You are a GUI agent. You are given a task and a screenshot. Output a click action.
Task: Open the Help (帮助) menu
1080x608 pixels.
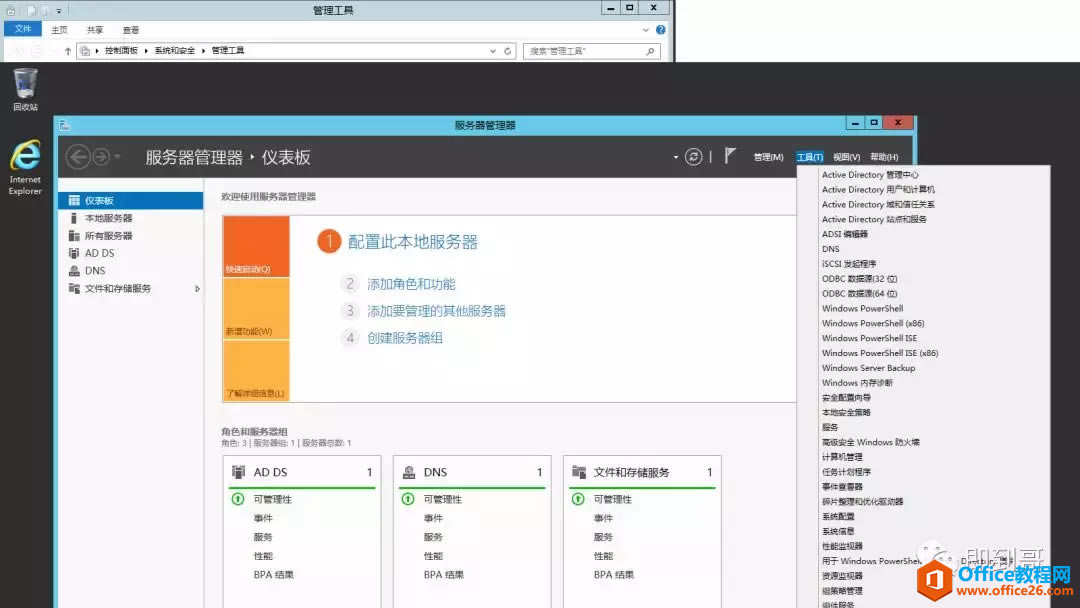point(884,157)
